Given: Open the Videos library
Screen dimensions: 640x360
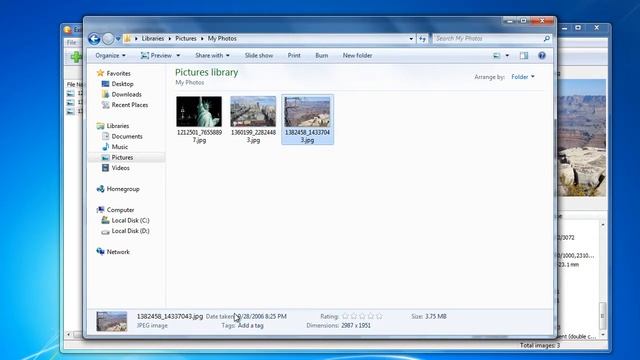Looking at the screenshot, I should [x=120, y=168].
